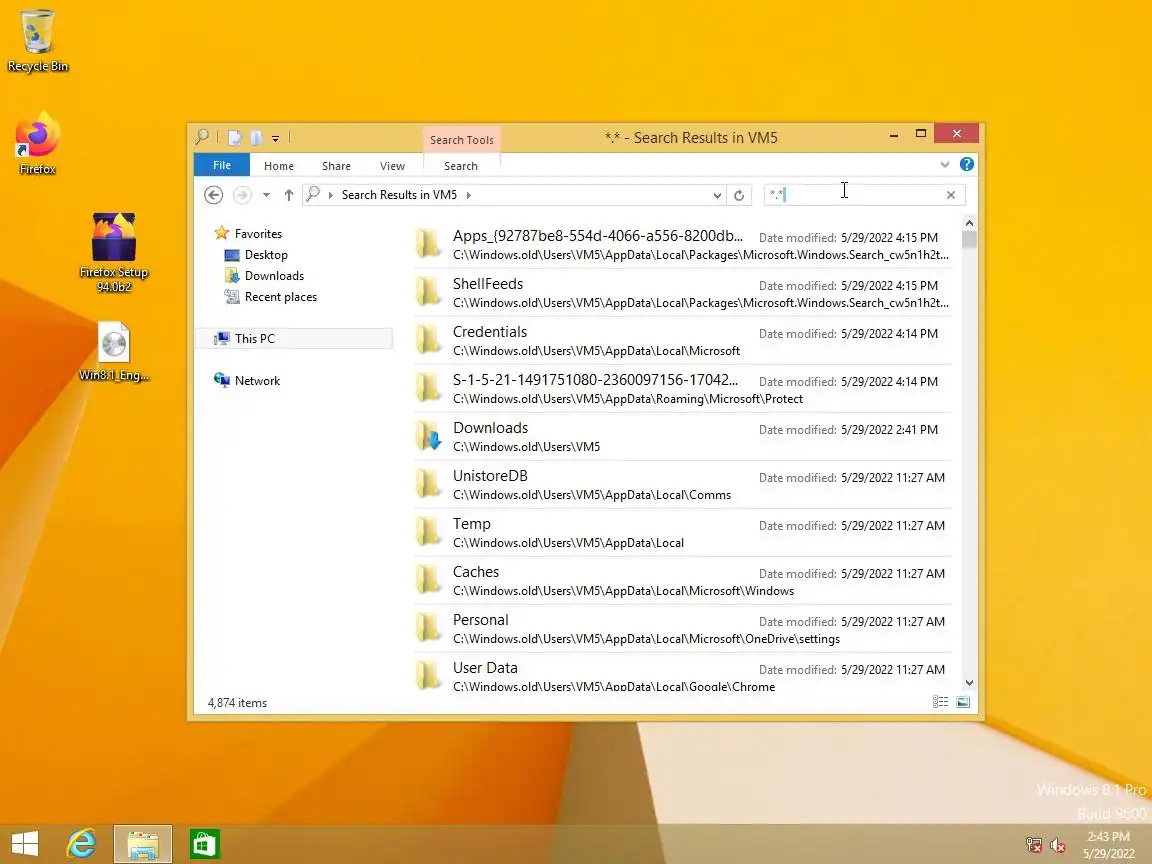
Task: Click the Temp folder icon
Action: [x=428, y=532]
